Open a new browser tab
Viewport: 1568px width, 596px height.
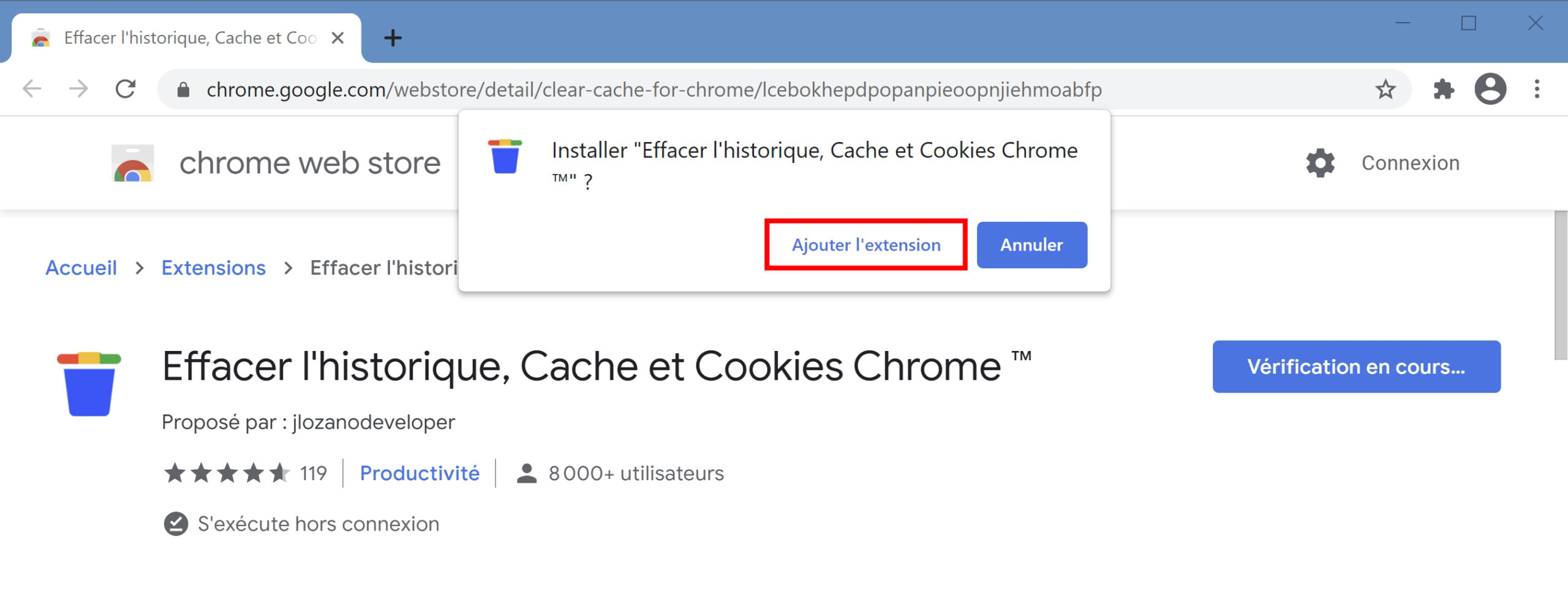pyautogui.click(x=393, y=38)
